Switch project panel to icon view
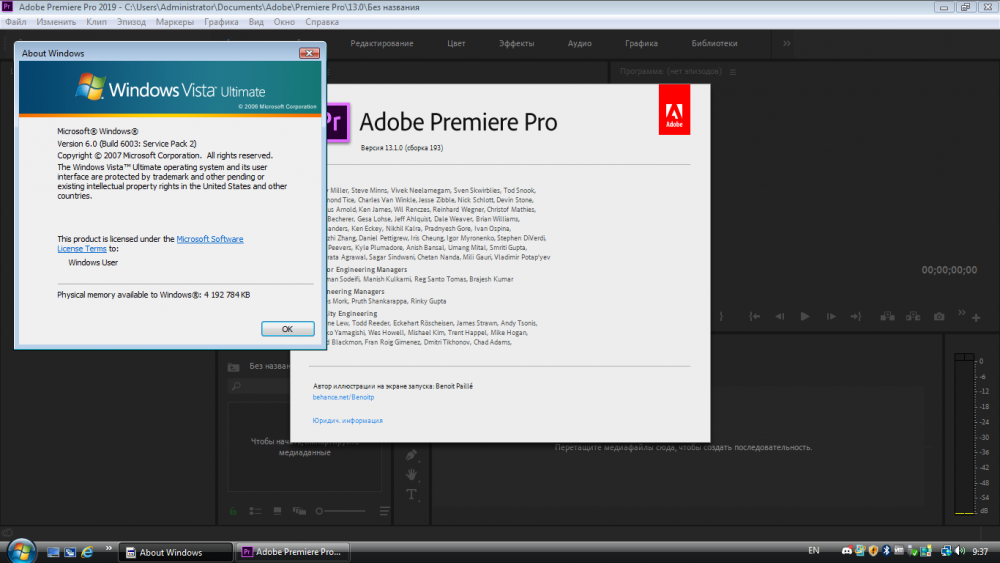Screen dimensions: 1000x563 click(x=276, y=511)
